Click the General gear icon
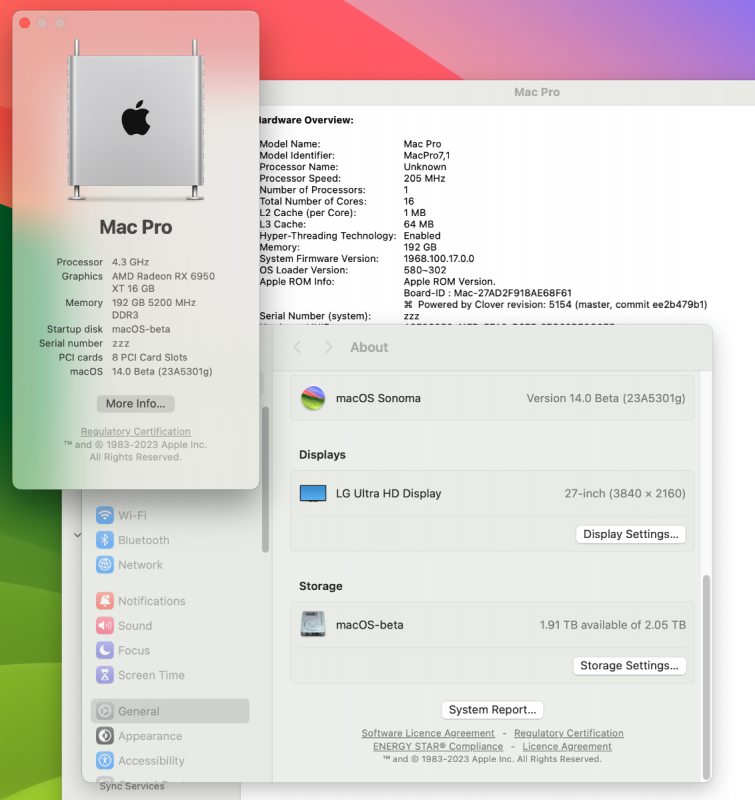 coord(105,711)
